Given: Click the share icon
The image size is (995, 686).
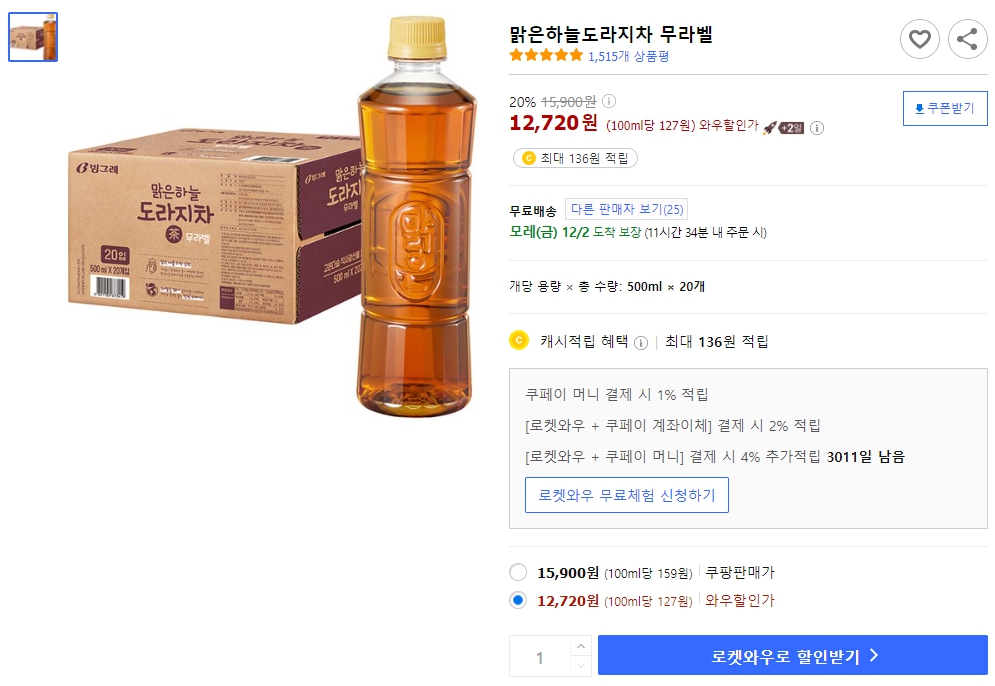Looking at the screenshot, I should [x=965, y=39].
